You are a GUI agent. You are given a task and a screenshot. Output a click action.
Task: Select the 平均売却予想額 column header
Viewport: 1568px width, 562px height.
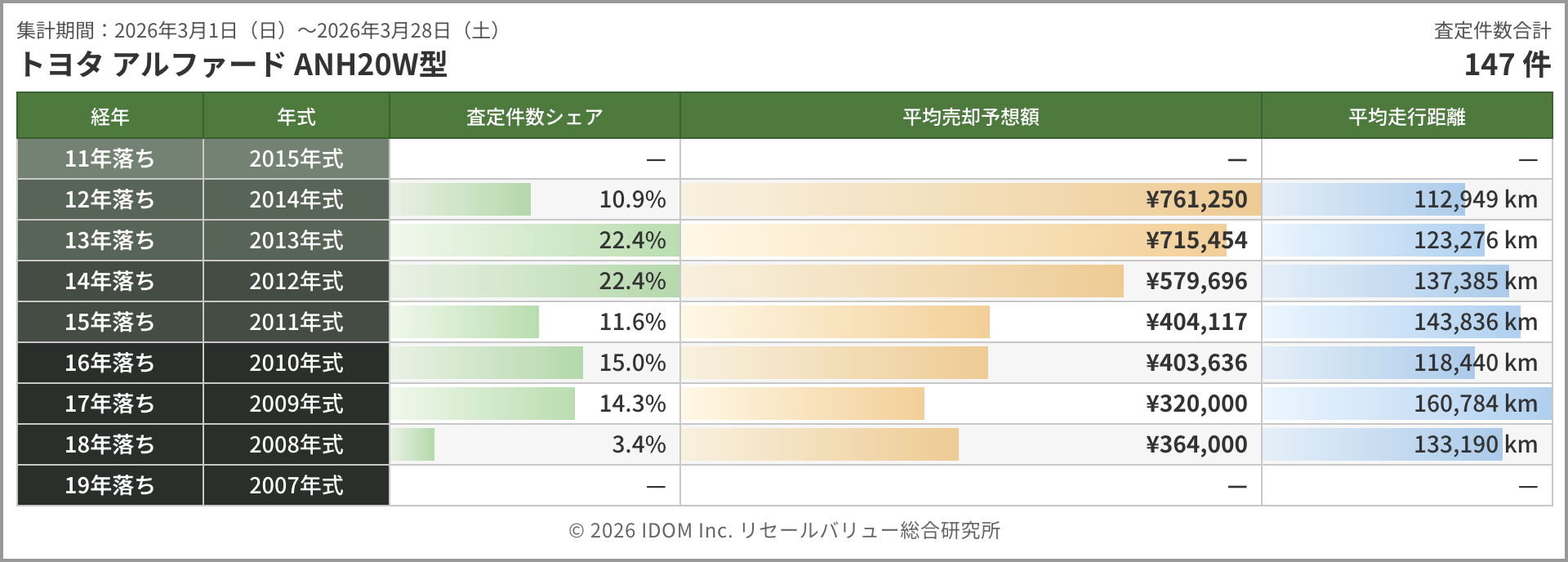970,117
